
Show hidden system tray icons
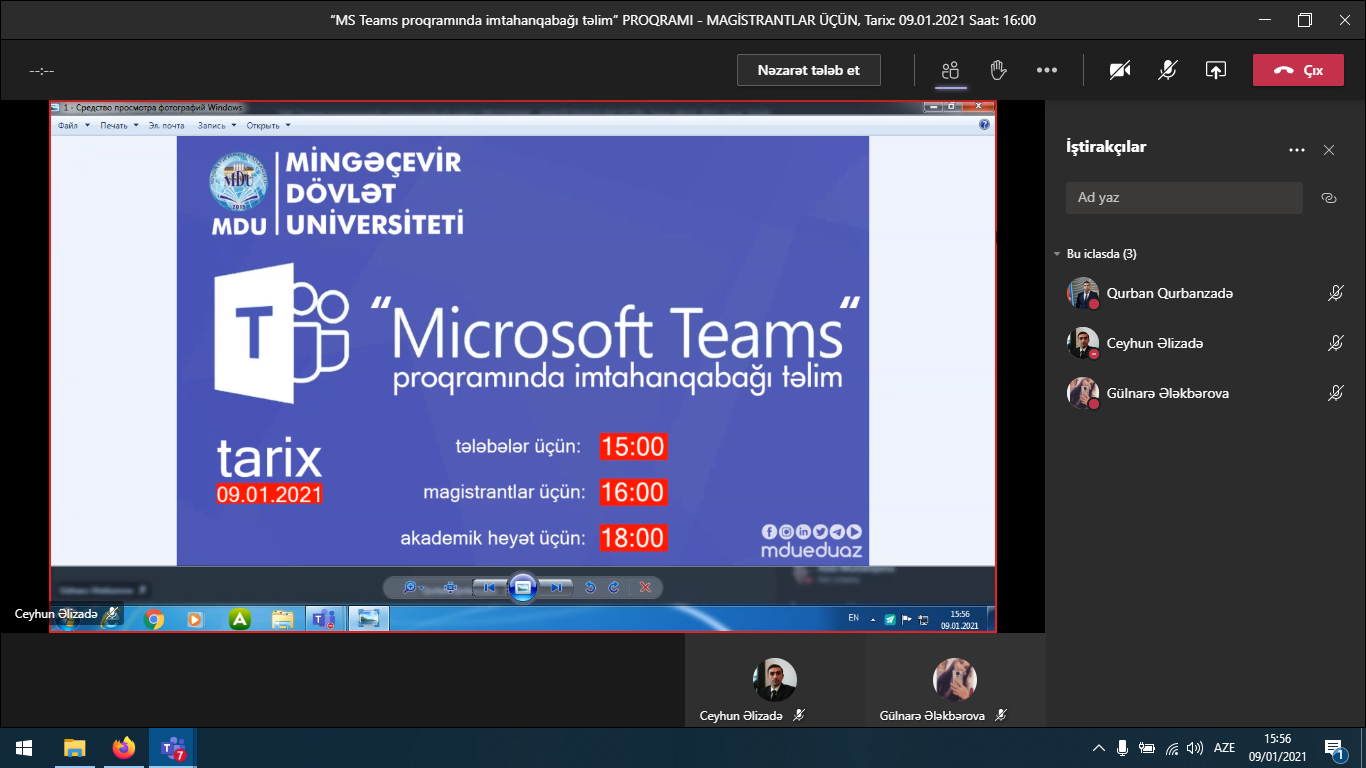tap(1098, 748)
